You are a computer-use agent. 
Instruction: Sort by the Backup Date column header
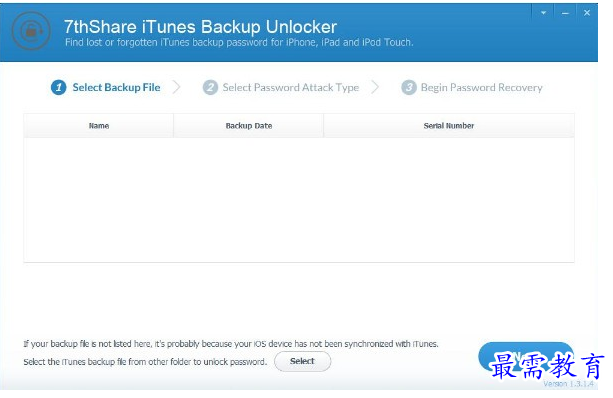point(249,125)
